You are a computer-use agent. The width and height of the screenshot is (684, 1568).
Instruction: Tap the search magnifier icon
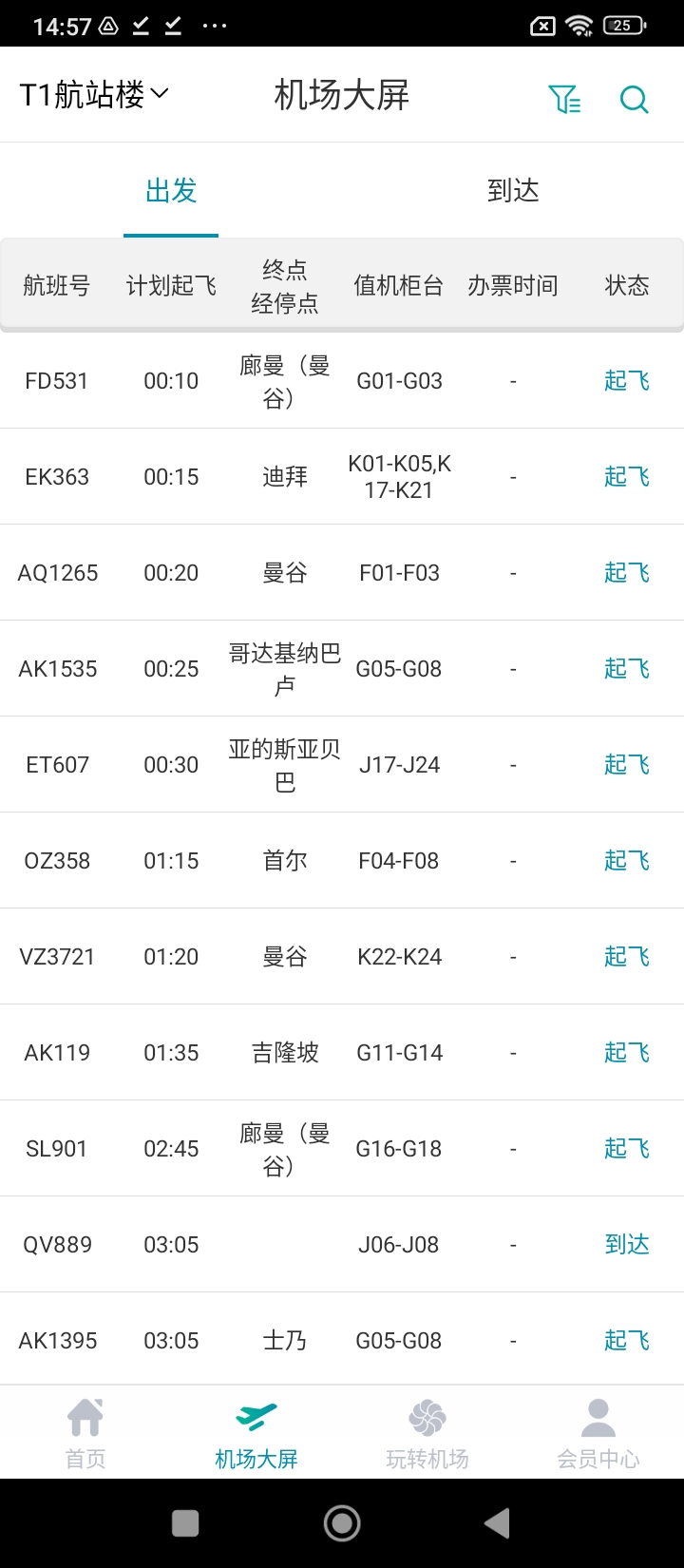pos(634,99)
